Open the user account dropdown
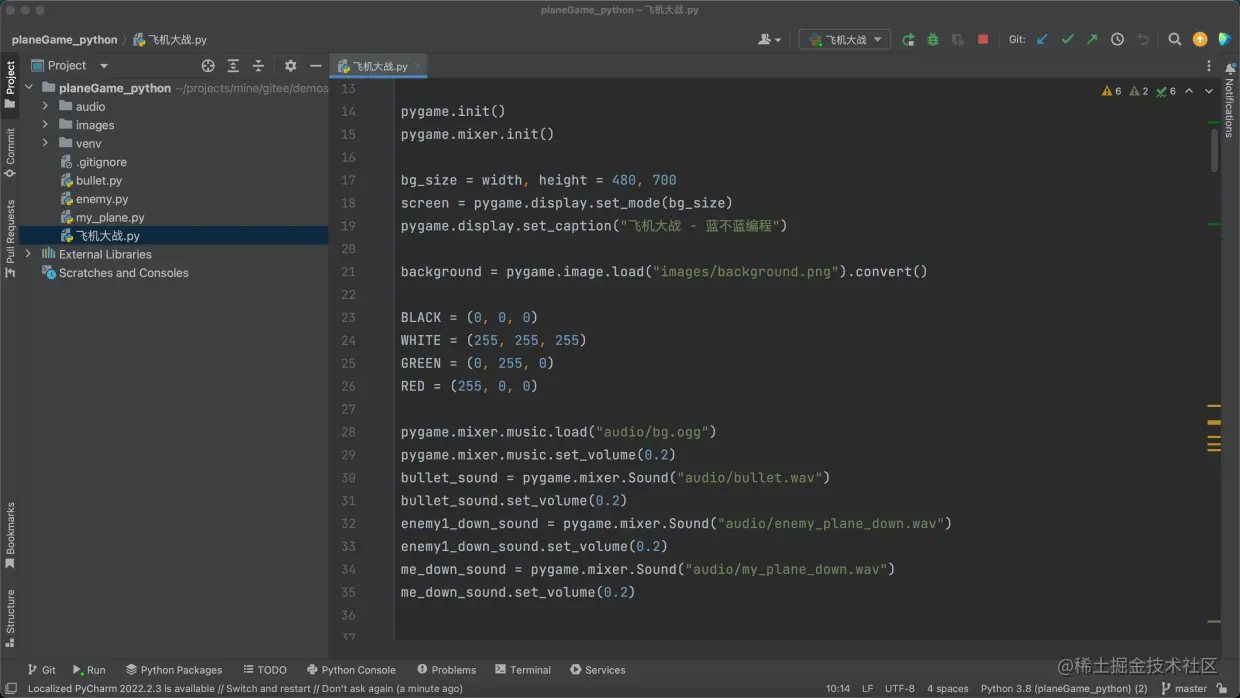The image size is (1240, 698). point(769,40)
